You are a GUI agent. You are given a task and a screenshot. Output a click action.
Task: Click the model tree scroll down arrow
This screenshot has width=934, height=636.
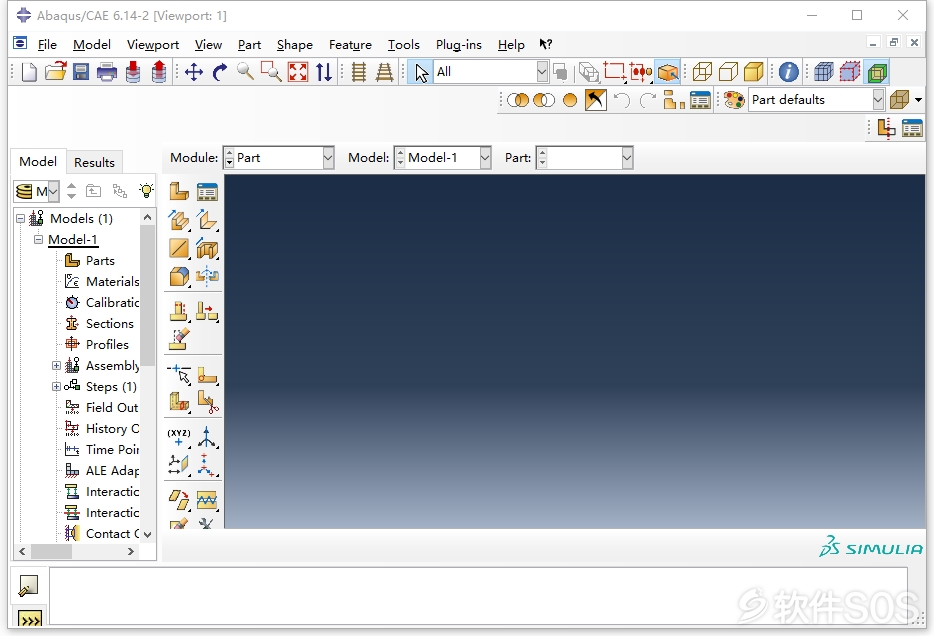[x=147, y=534]
